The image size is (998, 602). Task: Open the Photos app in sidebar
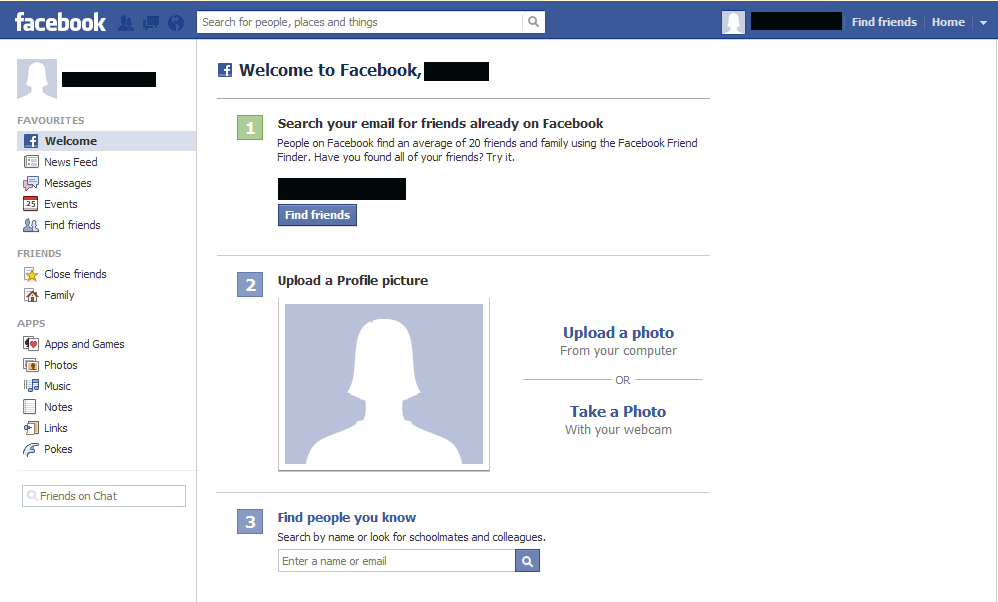coord(59,364)
